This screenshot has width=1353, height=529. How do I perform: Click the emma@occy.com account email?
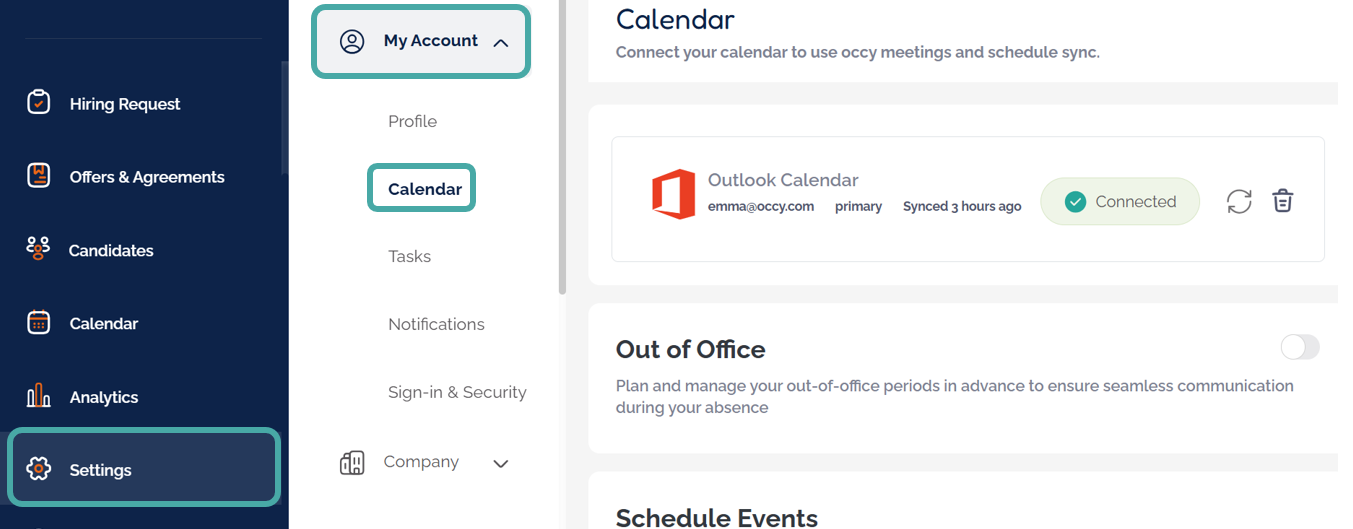pyautogui.click(x=761, y=206)
